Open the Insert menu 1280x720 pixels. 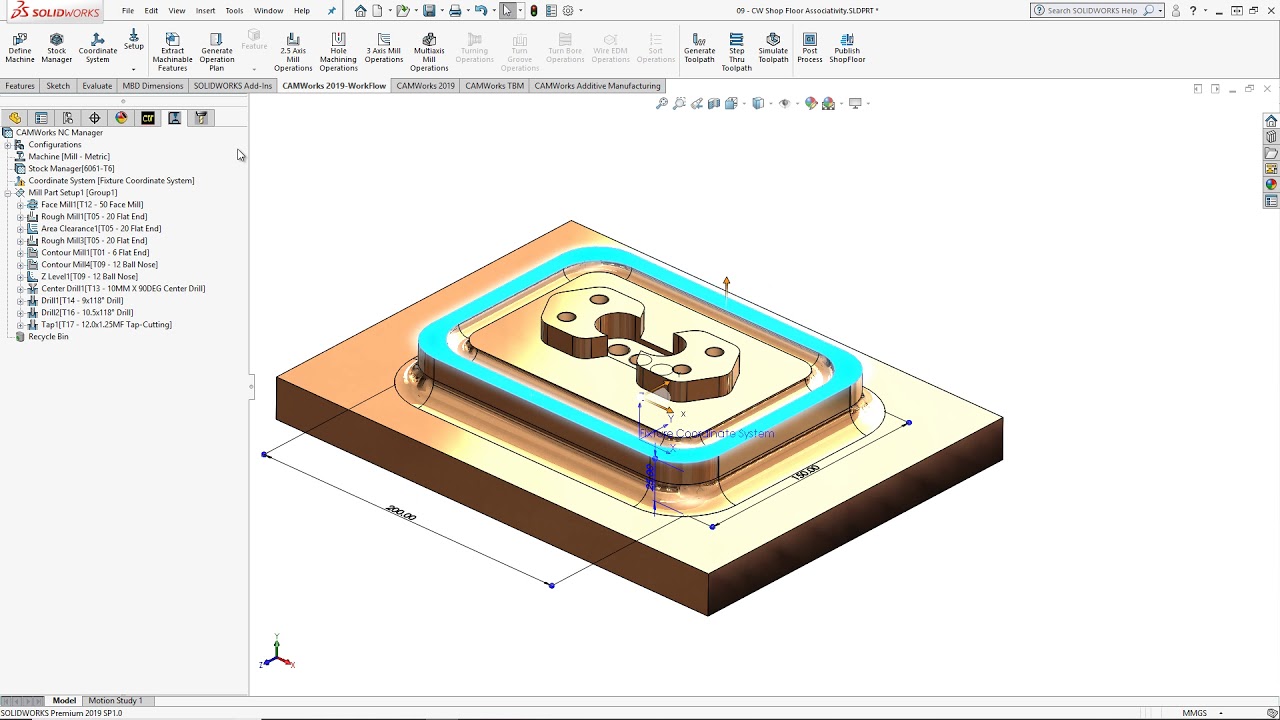tap(205, 11)
